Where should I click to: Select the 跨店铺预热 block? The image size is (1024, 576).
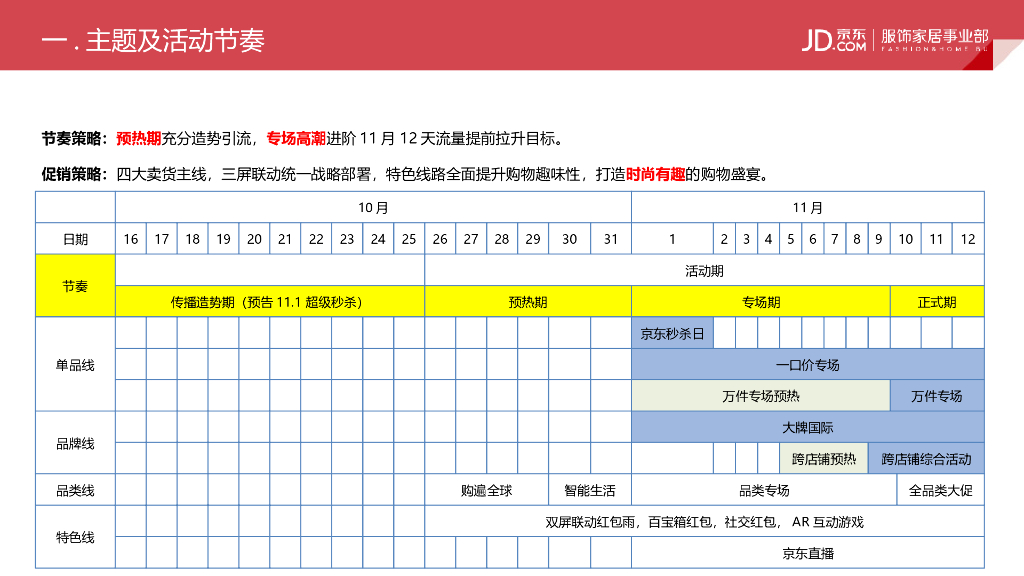click(824, 459)
